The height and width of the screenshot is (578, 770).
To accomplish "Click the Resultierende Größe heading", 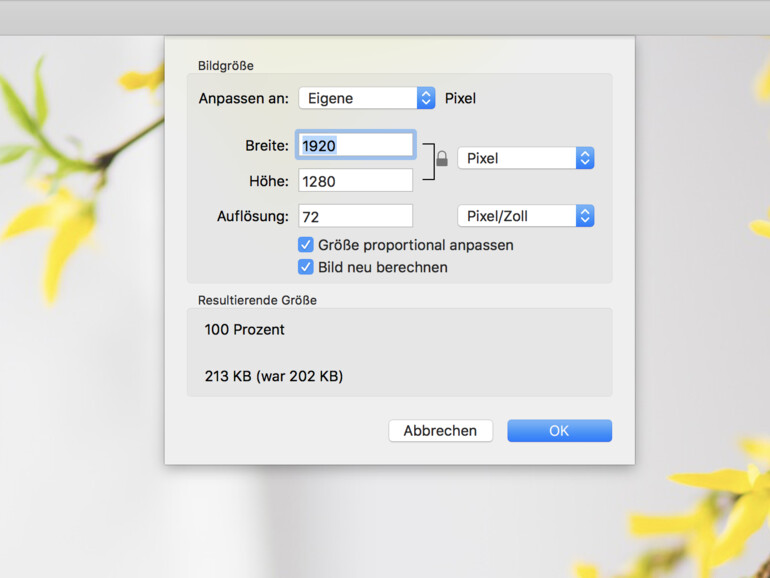I will point(257,300).
